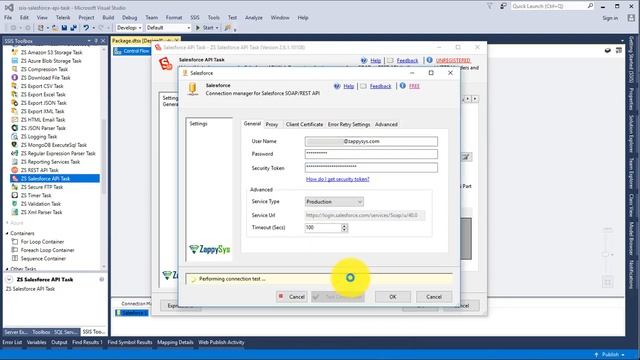Click the Sequence Container icon

[15, 258]
